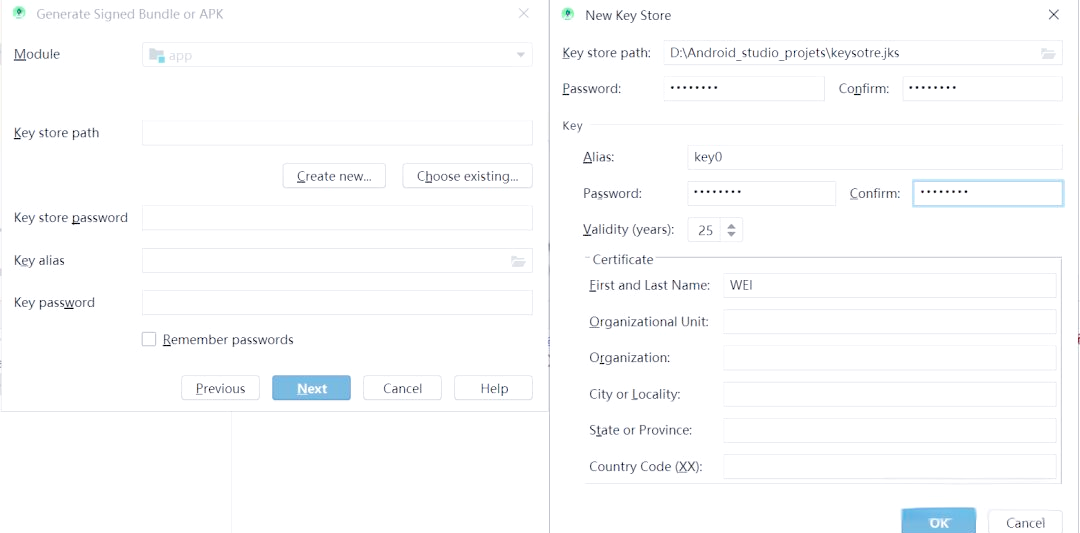The width and height of the screenshot is (1080, 533).
Task: Focus Key store path field in Generate Signed dialog
Action: point(338,133)
